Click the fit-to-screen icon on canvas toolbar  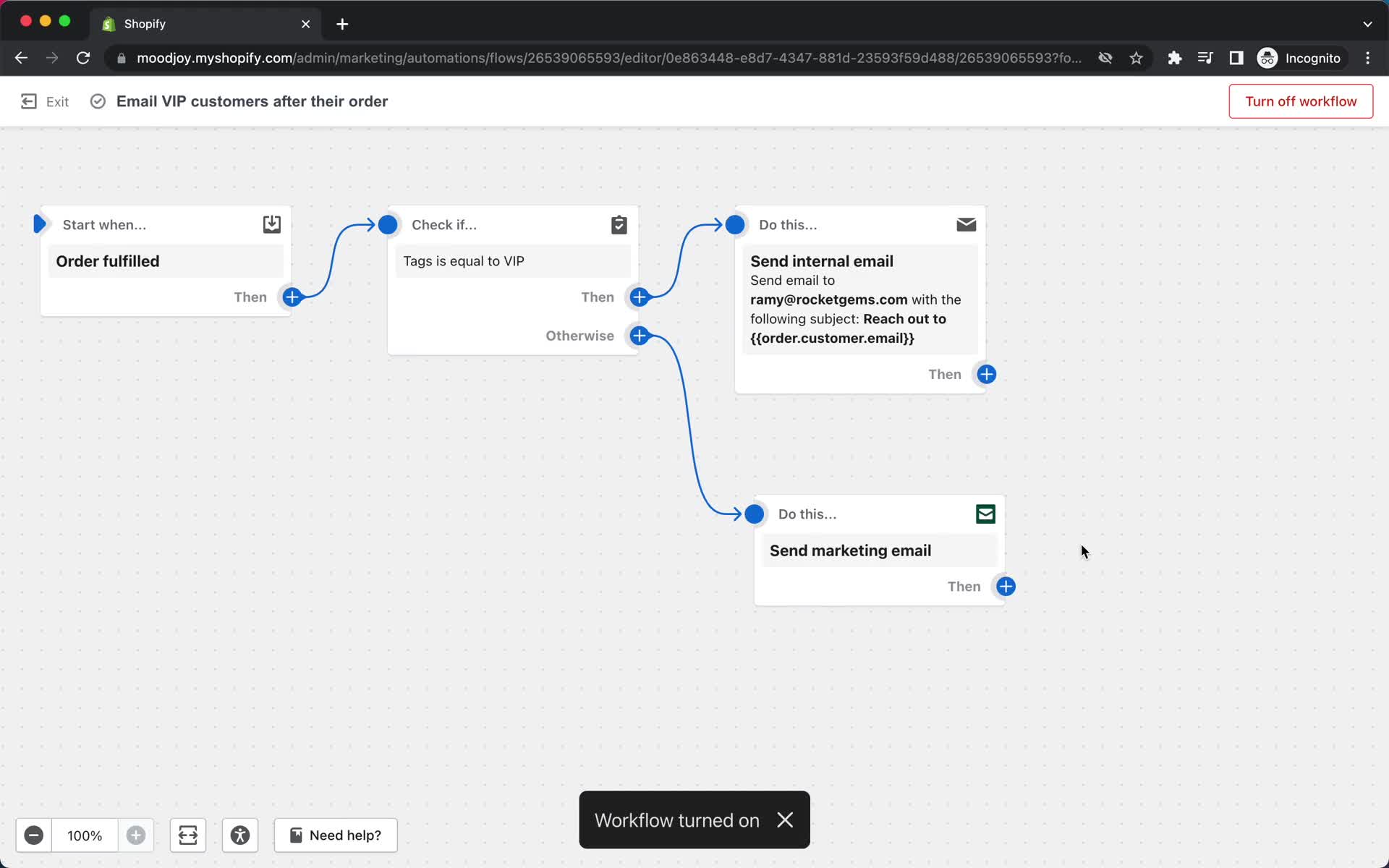(x=187, y=835)
